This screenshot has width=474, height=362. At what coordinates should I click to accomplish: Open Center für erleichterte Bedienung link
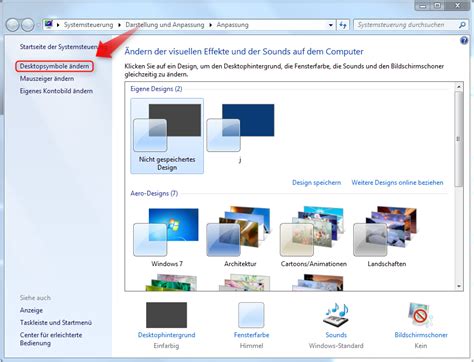(x=51, y=339)
